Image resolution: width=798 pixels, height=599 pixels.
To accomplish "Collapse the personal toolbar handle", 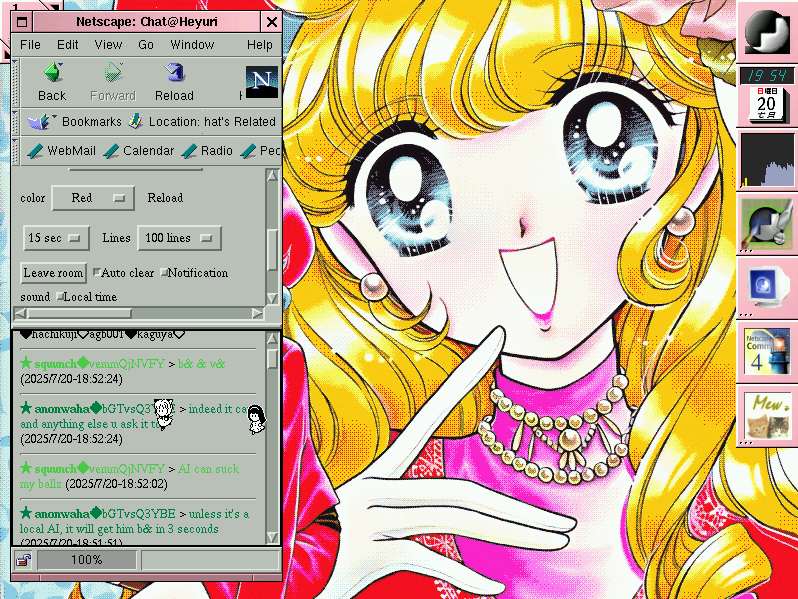I will [15, 151].
